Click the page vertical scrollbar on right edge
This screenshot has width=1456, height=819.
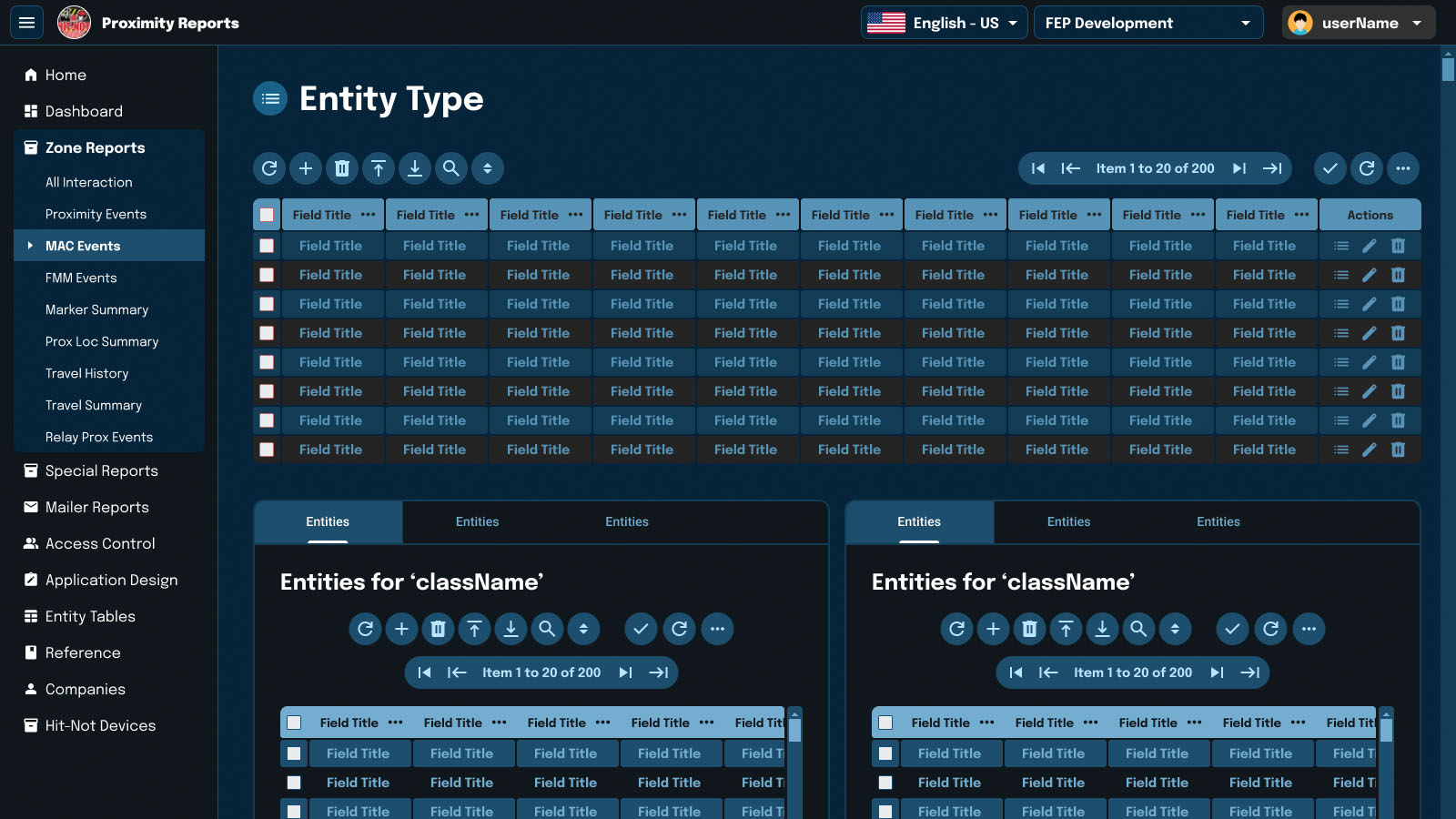point(1448,70)
